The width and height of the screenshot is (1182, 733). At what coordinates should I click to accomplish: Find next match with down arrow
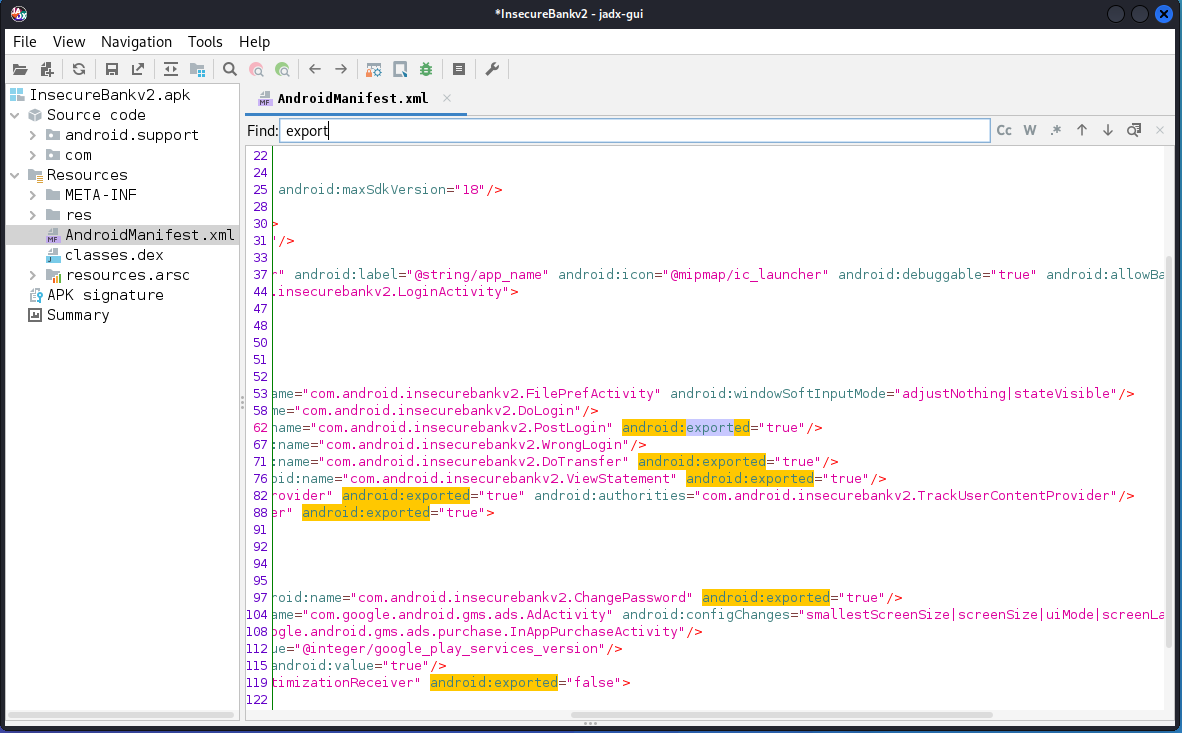click(x=1107, y=130)
